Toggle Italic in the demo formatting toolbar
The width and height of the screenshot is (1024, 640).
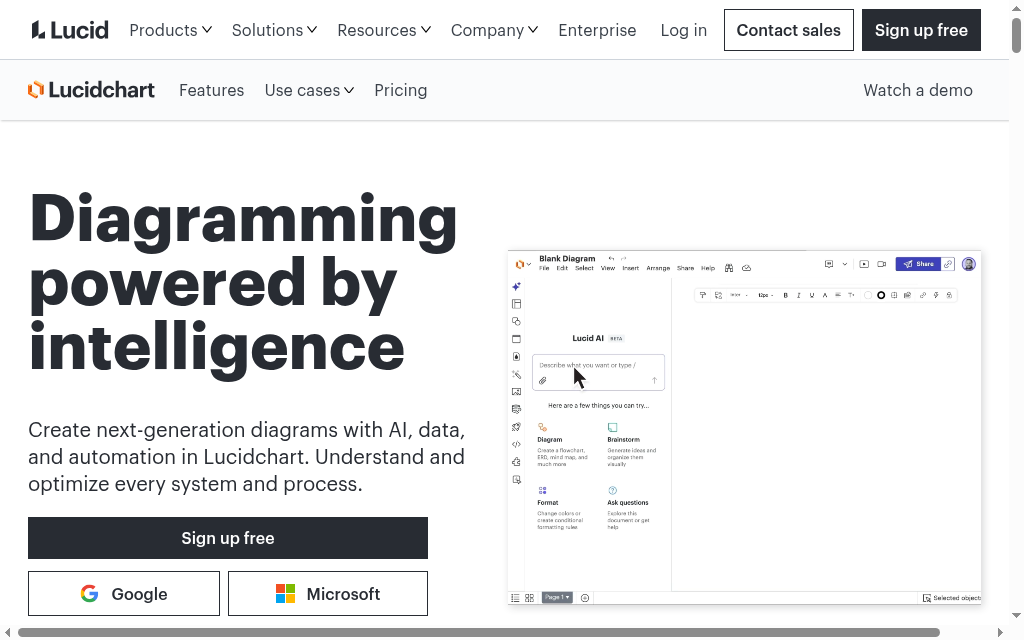pyautogui.click(x=798, y=295)
